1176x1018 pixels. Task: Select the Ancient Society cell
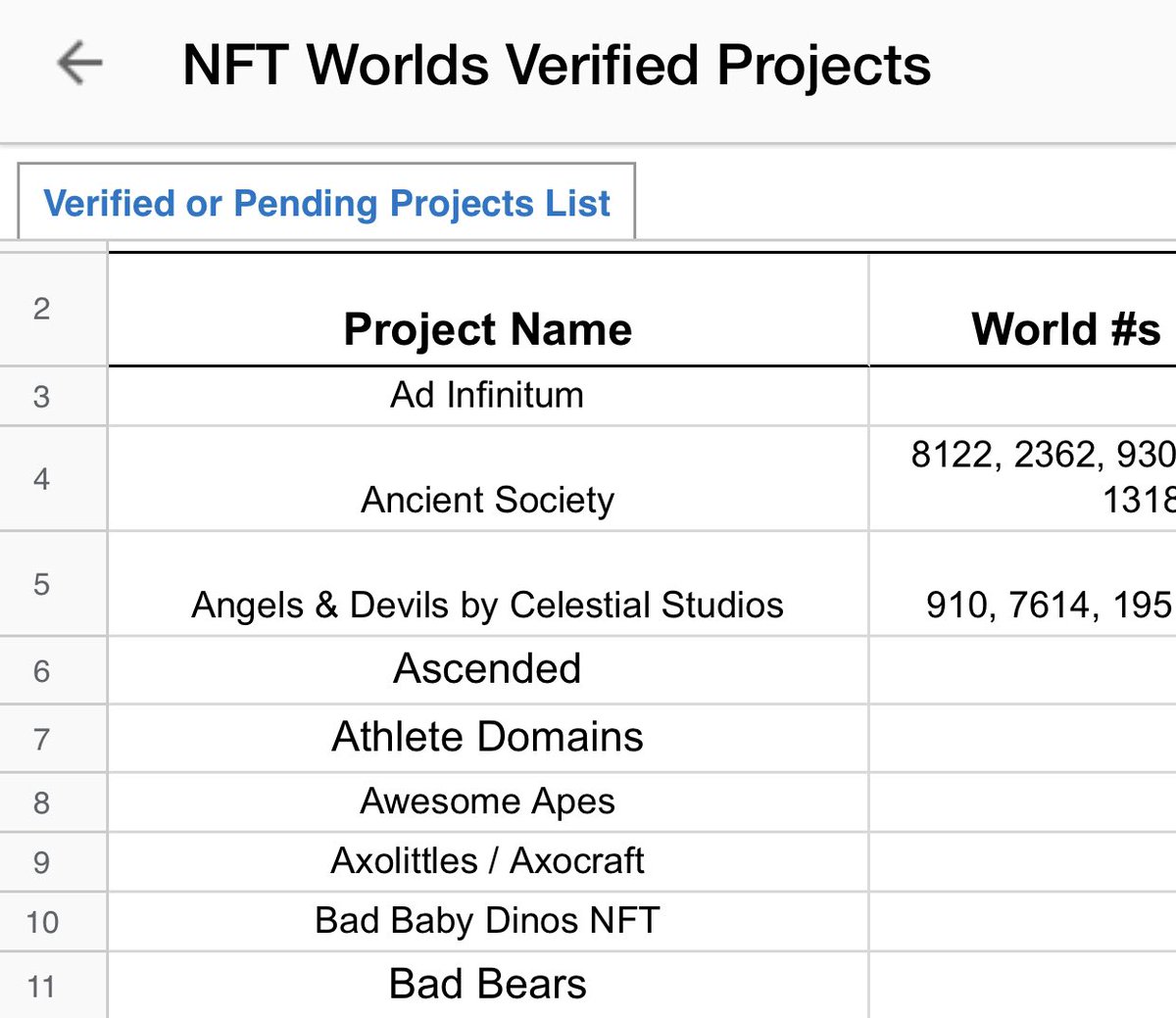tap(487, 499)
